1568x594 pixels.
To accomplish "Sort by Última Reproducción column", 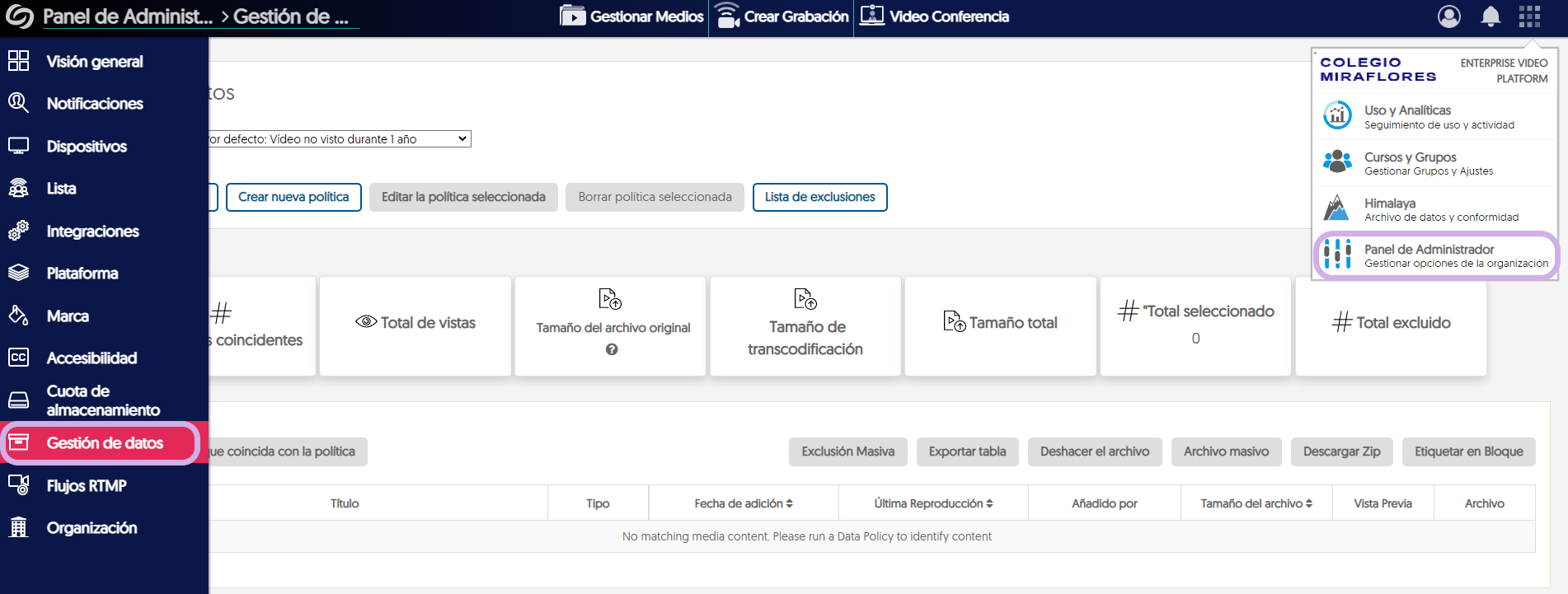I will coord(932,503).
